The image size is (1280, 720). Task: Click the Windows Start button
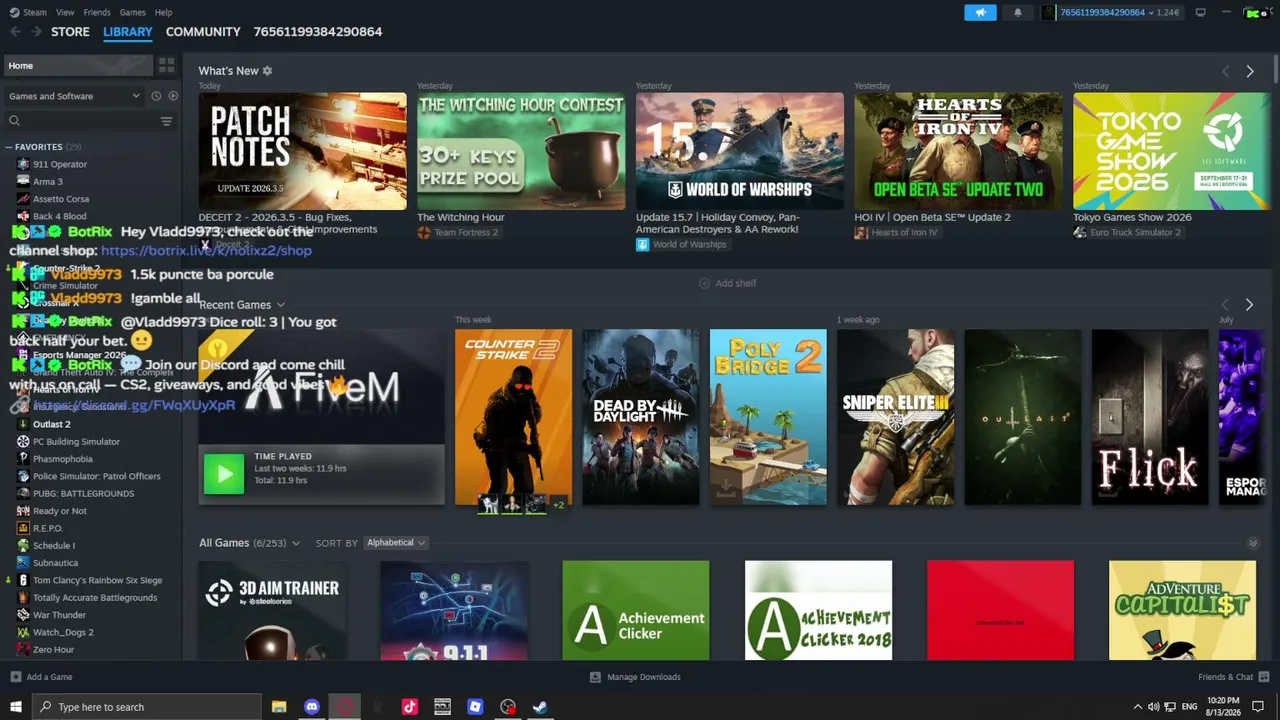15,707
